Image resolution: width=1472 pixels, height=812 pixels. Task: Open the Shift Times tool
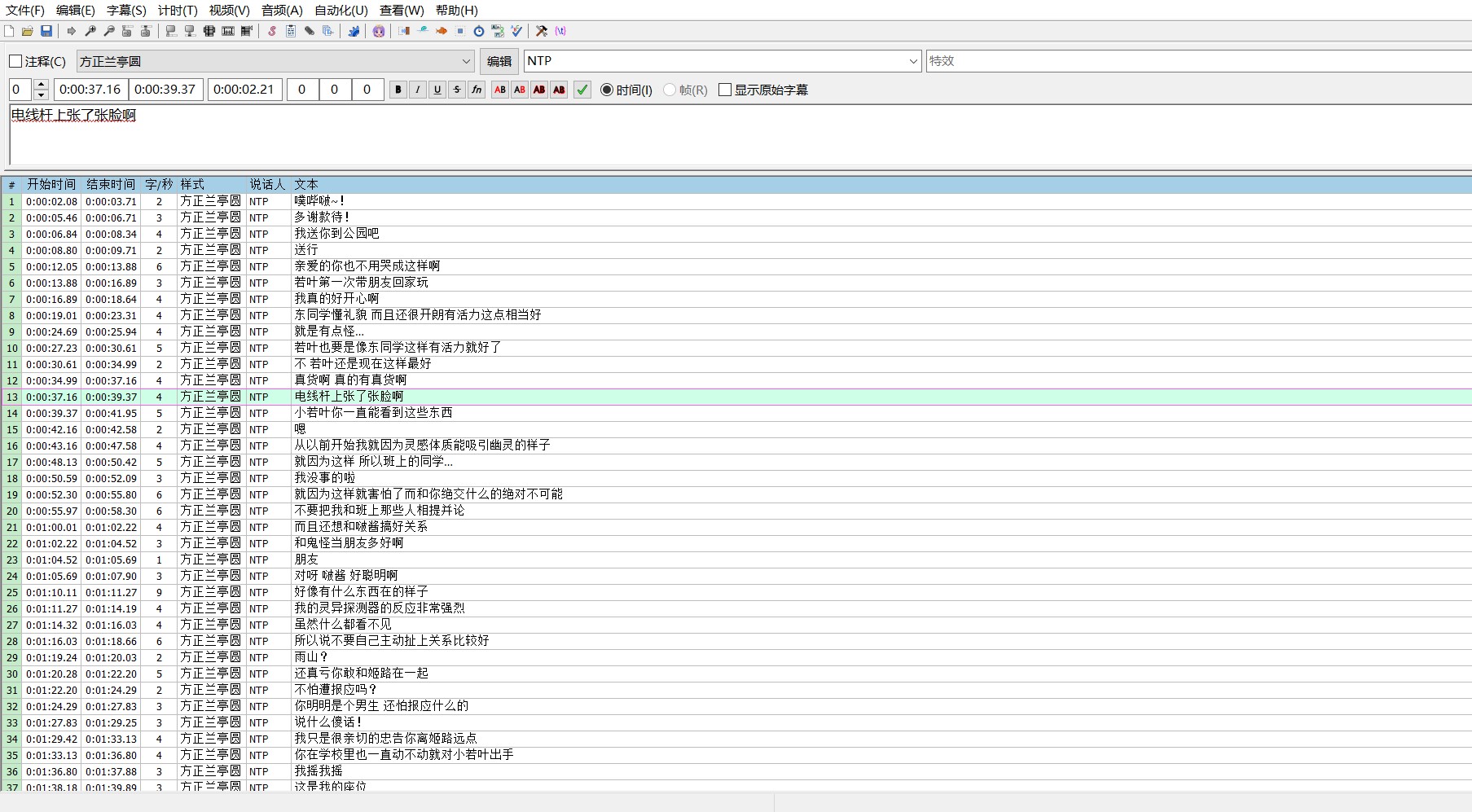(404, 31)
